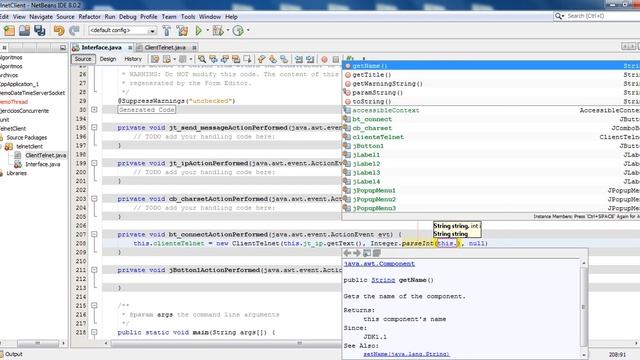640x360 pixels.
Task: Click the Find Selection magnifier icon in editor toolbar
Action: pos(202,59)
